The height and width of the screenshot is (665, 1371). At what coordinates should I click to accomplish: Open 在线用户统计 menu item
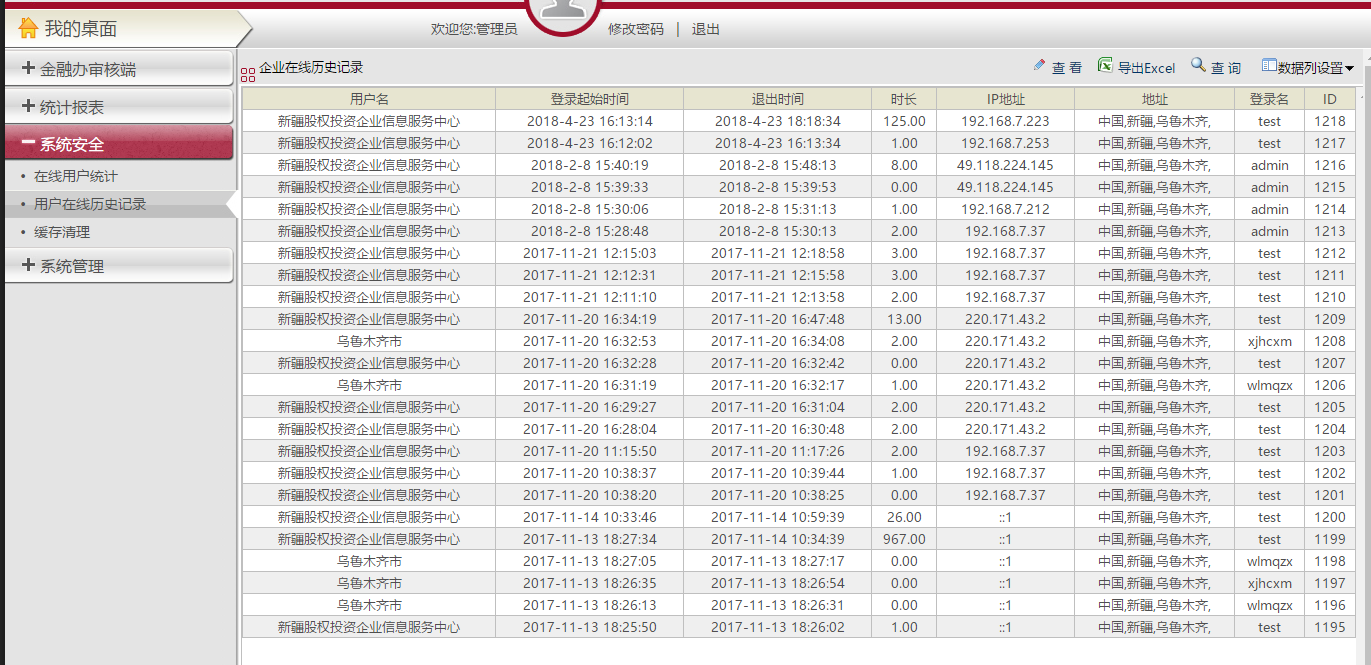click(76, 176)
